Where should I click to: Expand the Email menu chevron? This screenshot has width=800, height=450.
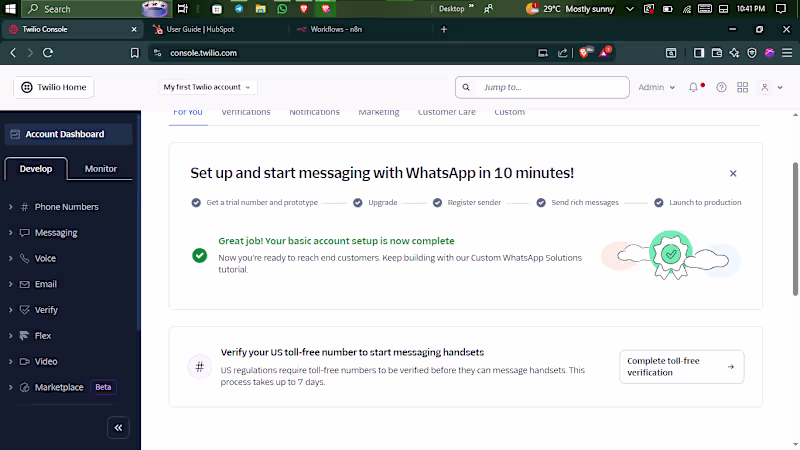pyautogui.click(x=10, y=284)
